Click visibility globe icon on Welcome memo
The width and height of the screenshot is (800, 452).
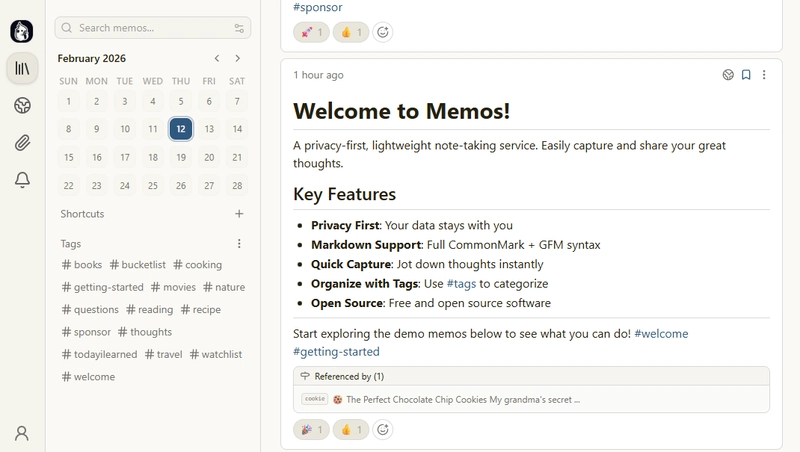pyautogui.click(x=728, y=75)
